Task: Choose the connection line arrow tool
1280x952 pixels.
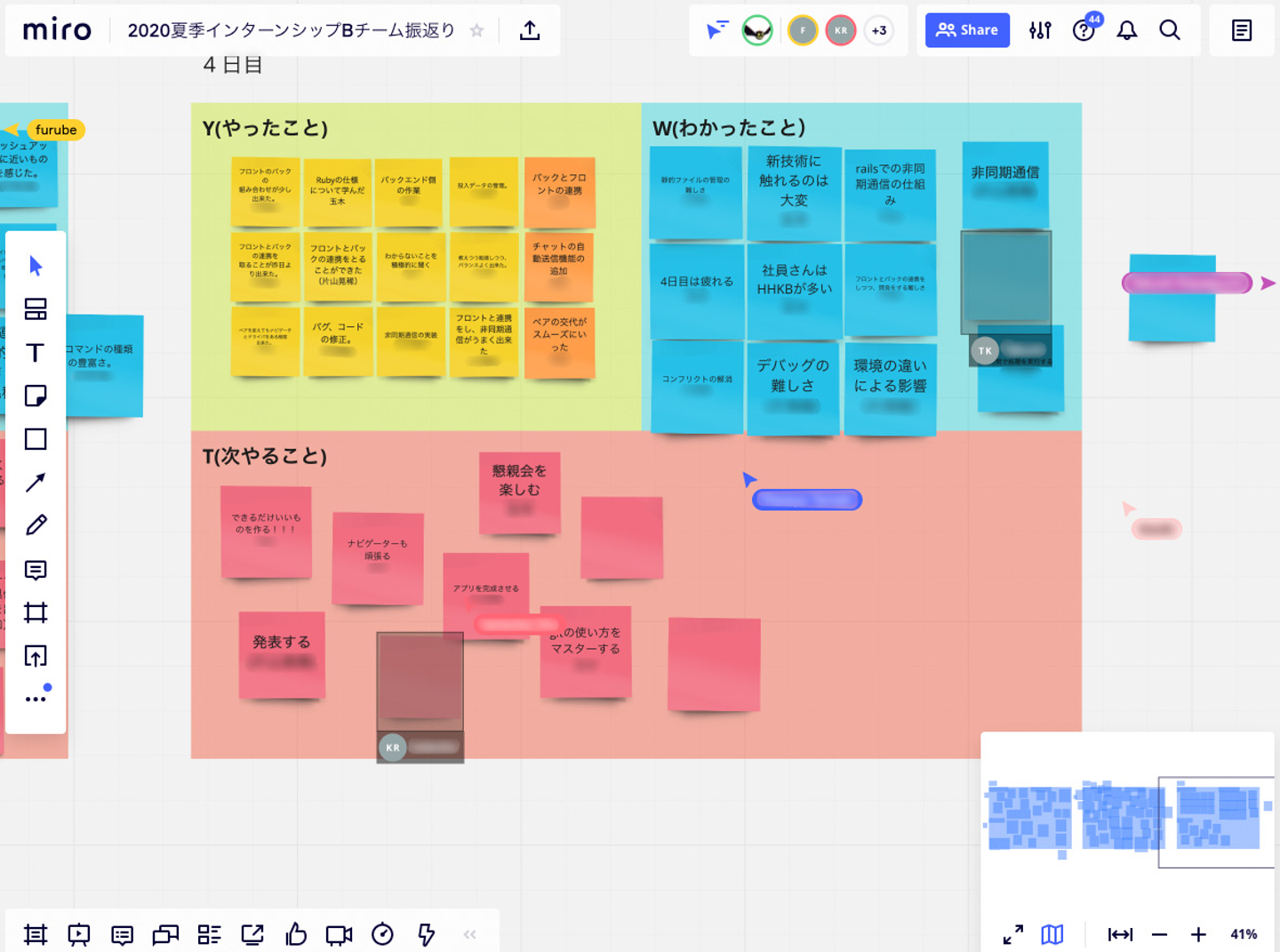Action: (36, 482)
